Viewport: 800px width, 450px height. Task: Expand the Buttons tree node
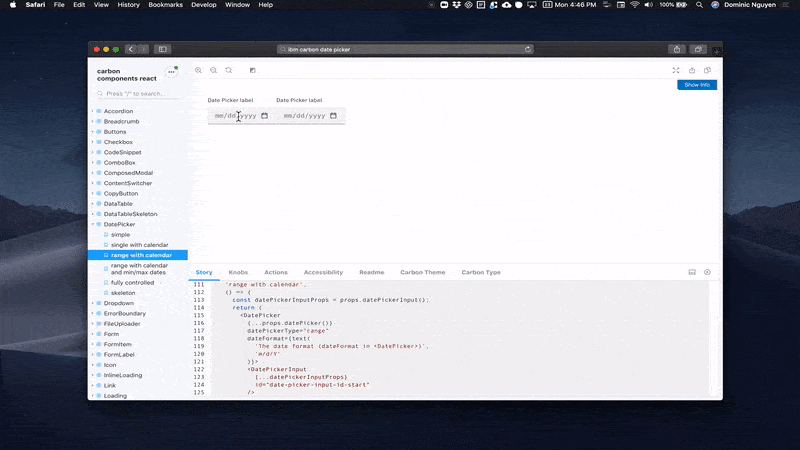click(x=93, y=132)
